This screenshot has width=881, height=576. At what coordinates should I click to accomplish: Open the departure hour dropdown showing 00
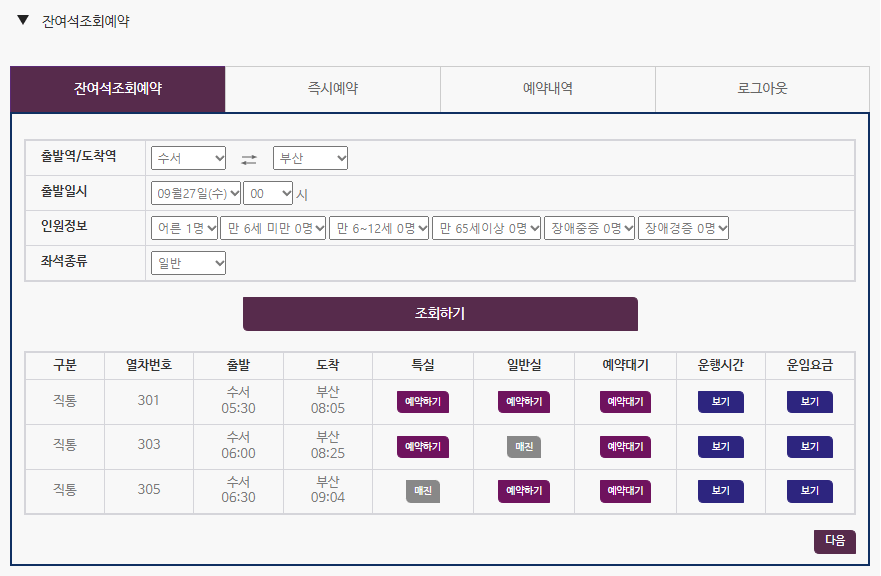pyautogui.click(x=270, y=192)
